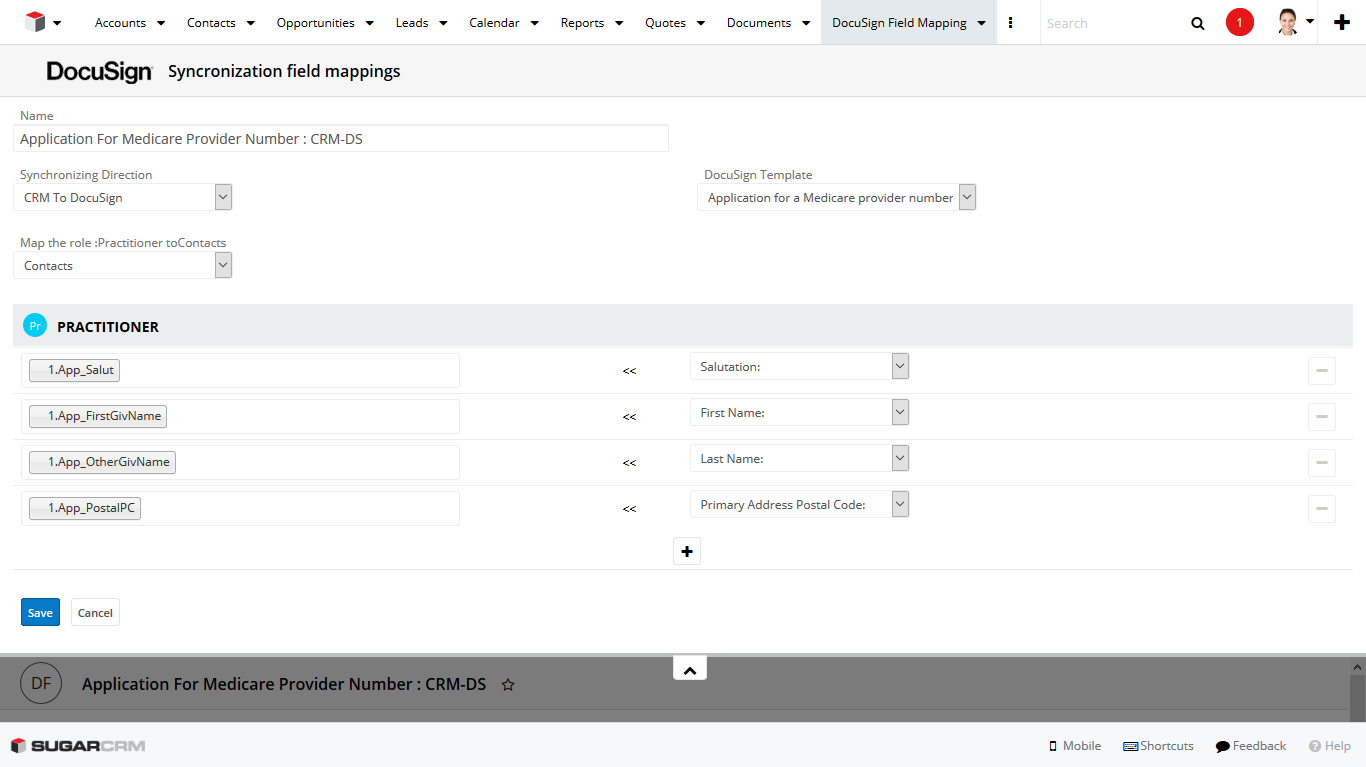The width and height of the screenshot is (1366, 767).
Task: Click the DF record avatar
Action: (41, 683)
